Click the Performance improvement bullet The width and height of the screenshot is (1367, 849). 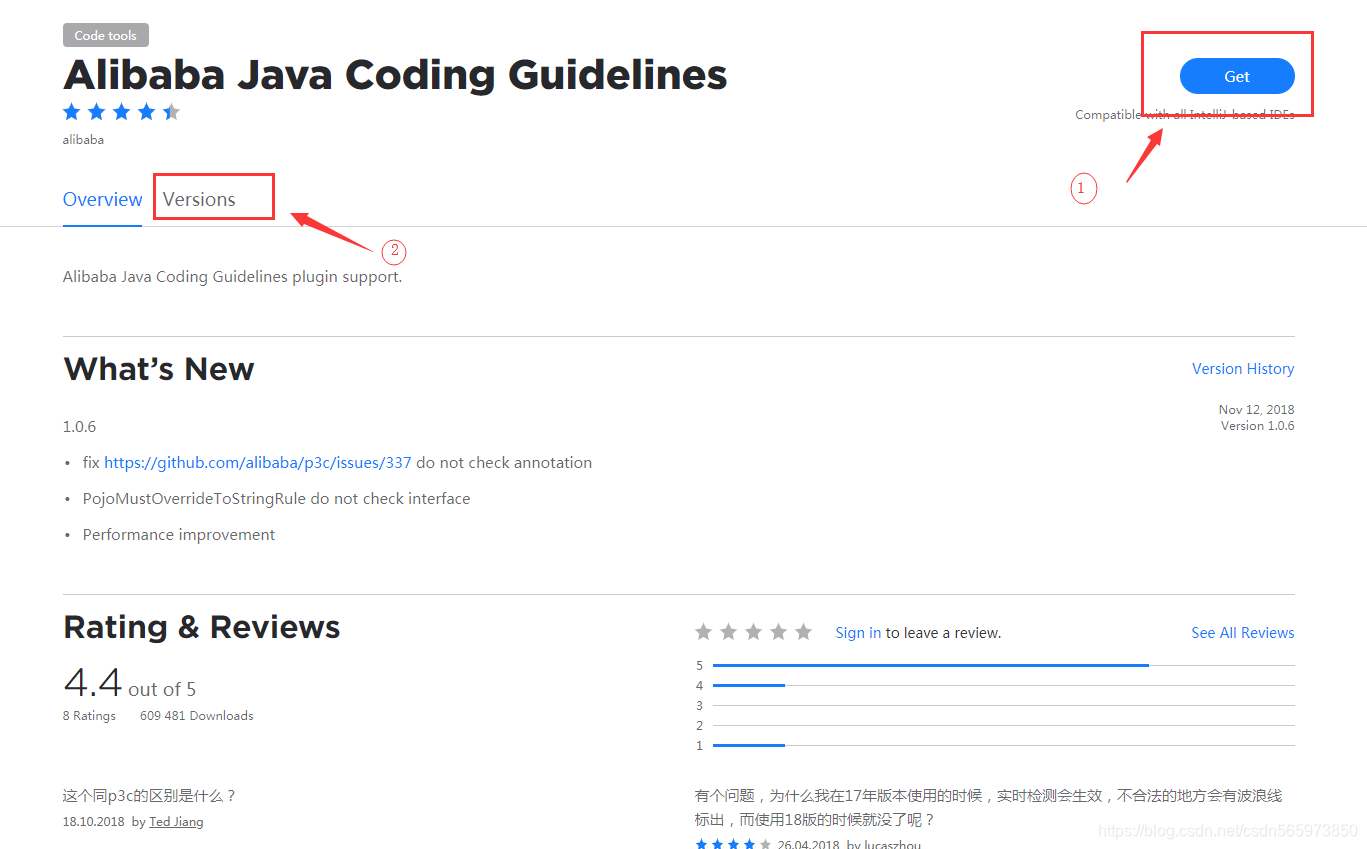click(x=179, y=535)
